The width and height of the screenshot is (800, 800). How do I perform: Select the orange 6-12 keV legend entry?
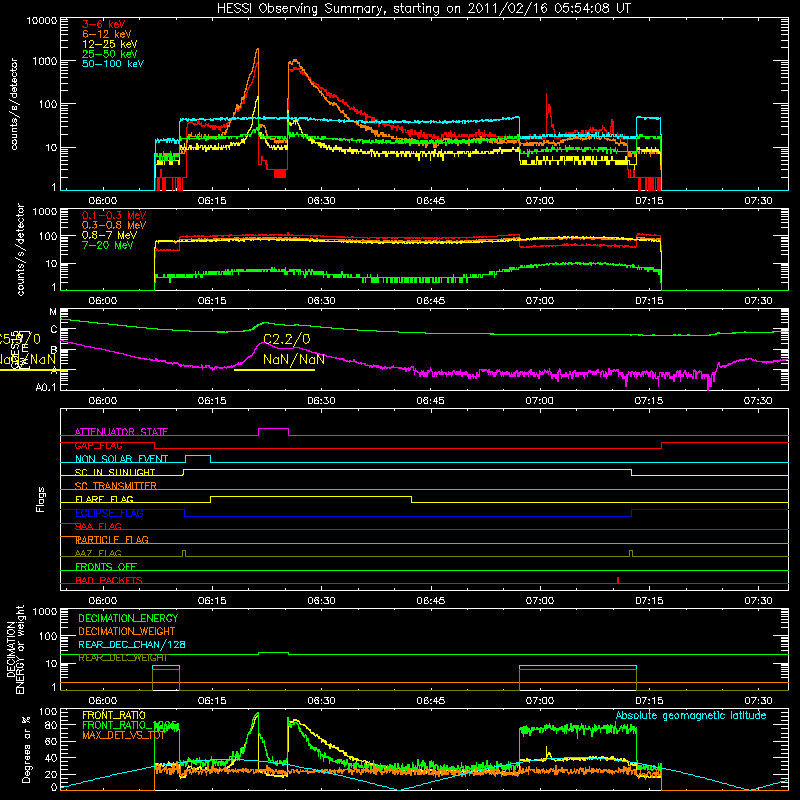coord(106,34)
